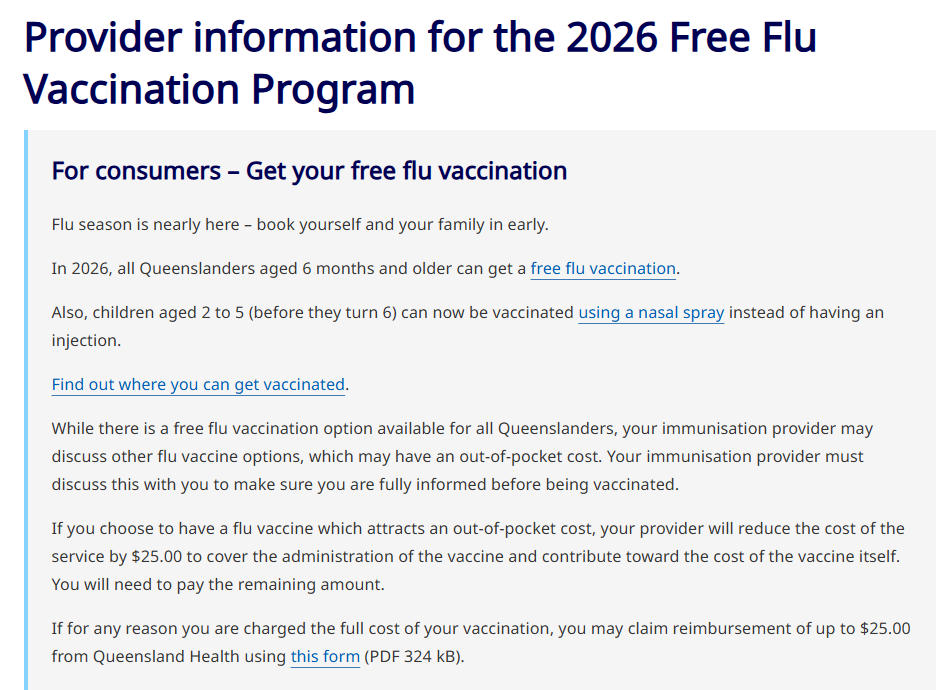This screenshot has width=949, height=690.
Task: Open the 'free flu vaccination' link
Action: (603, 268)
